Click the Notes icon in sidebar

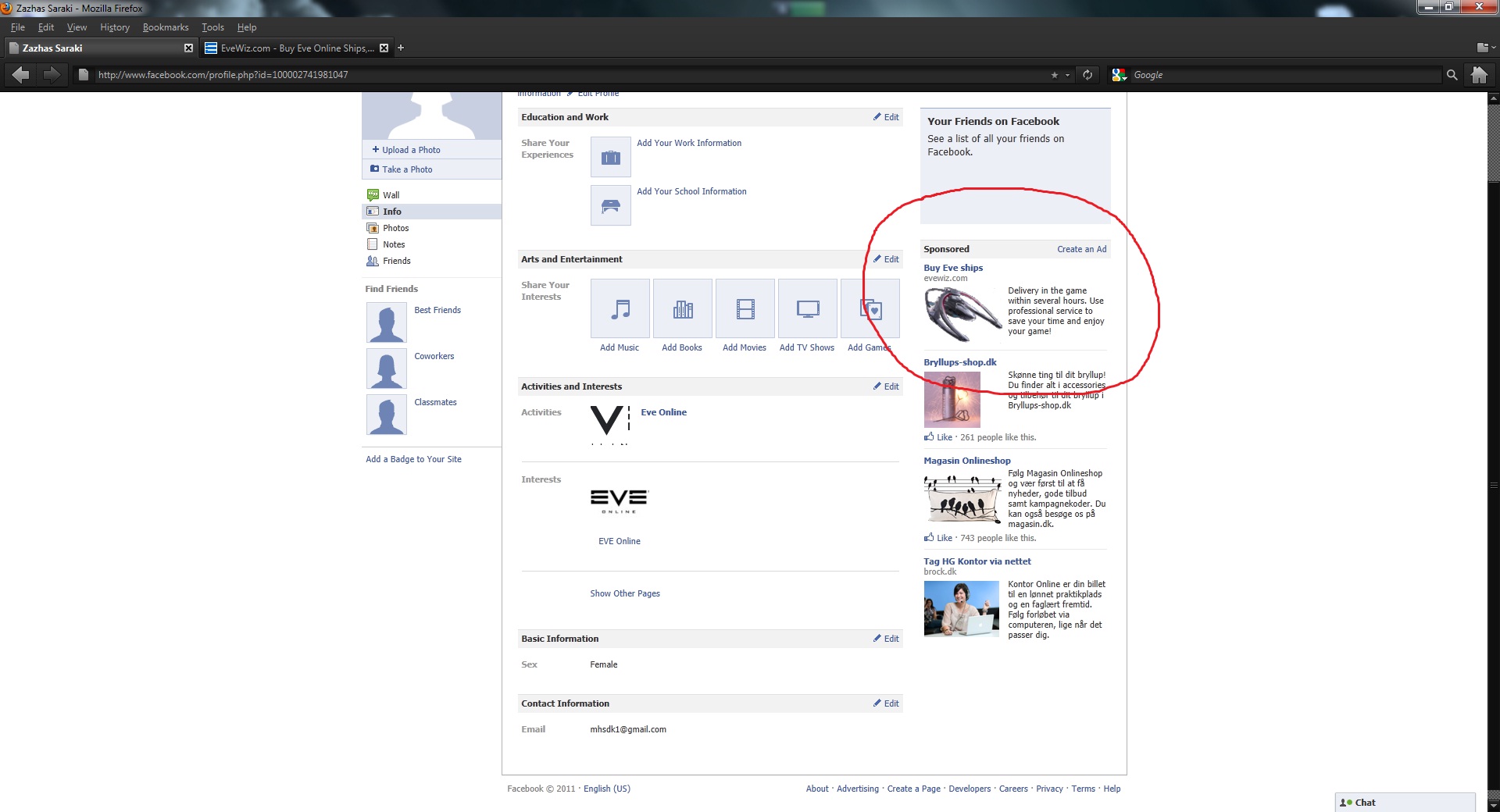click(373, 244)
